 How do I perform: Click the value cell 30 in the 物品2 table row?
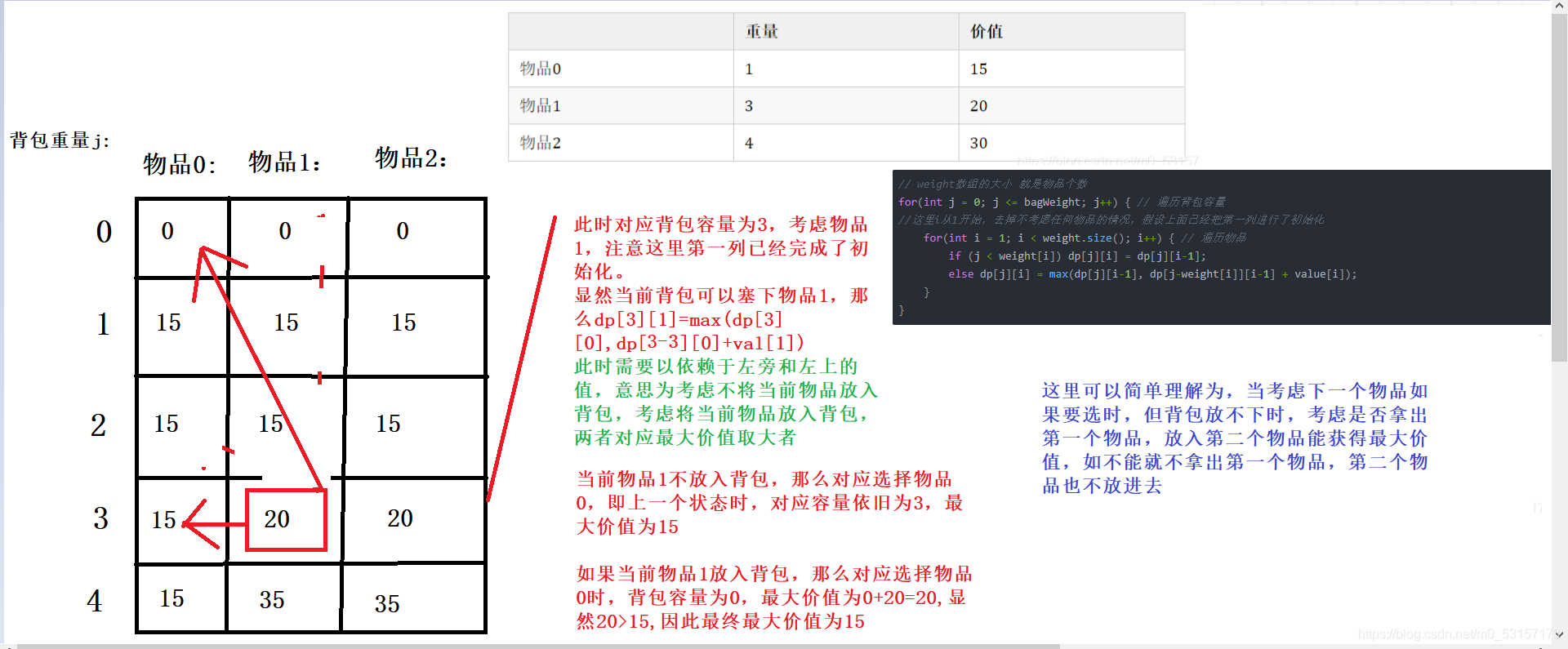point(978,143)
